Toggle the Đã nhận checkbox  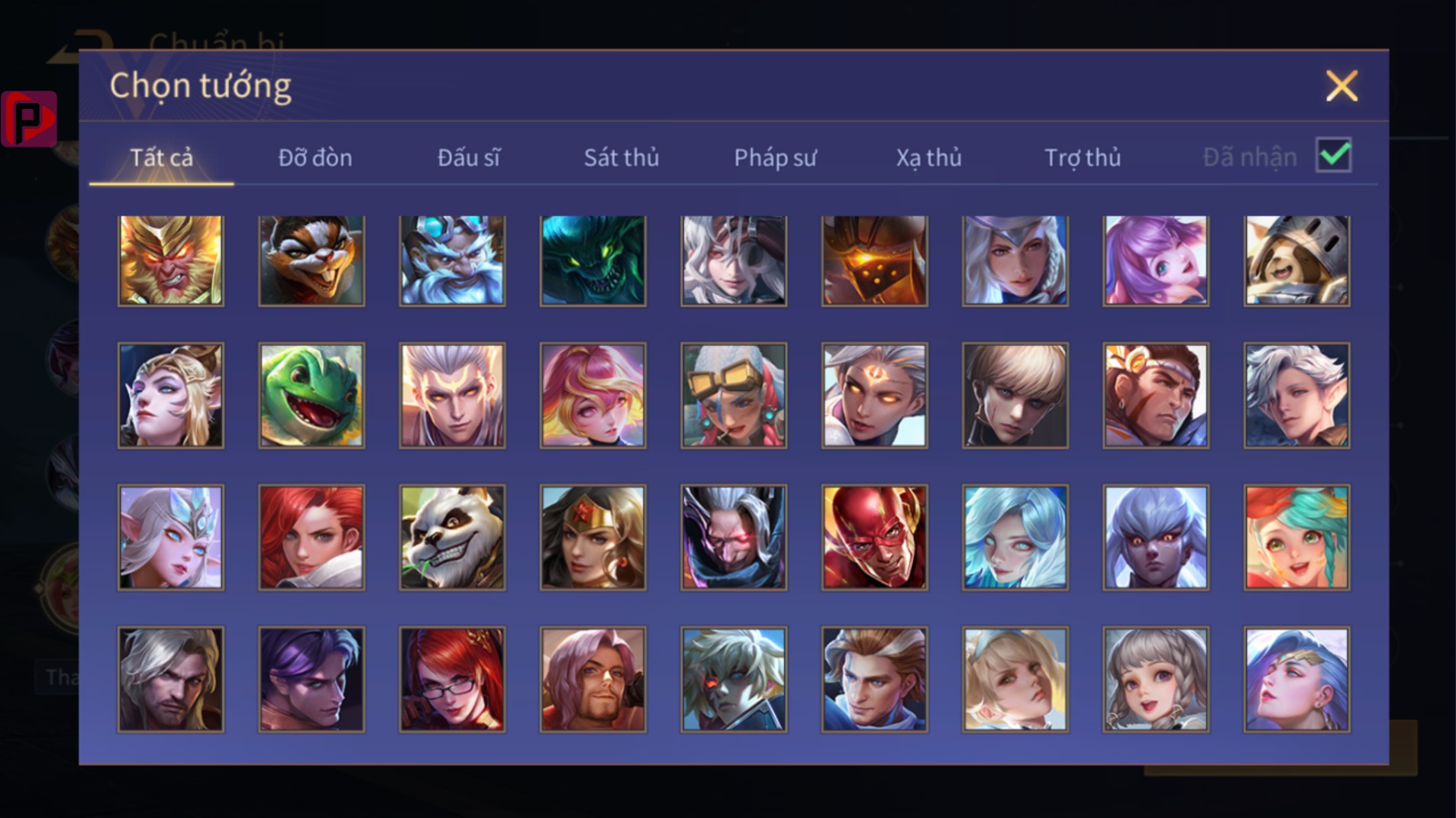tap(1334, 156)
